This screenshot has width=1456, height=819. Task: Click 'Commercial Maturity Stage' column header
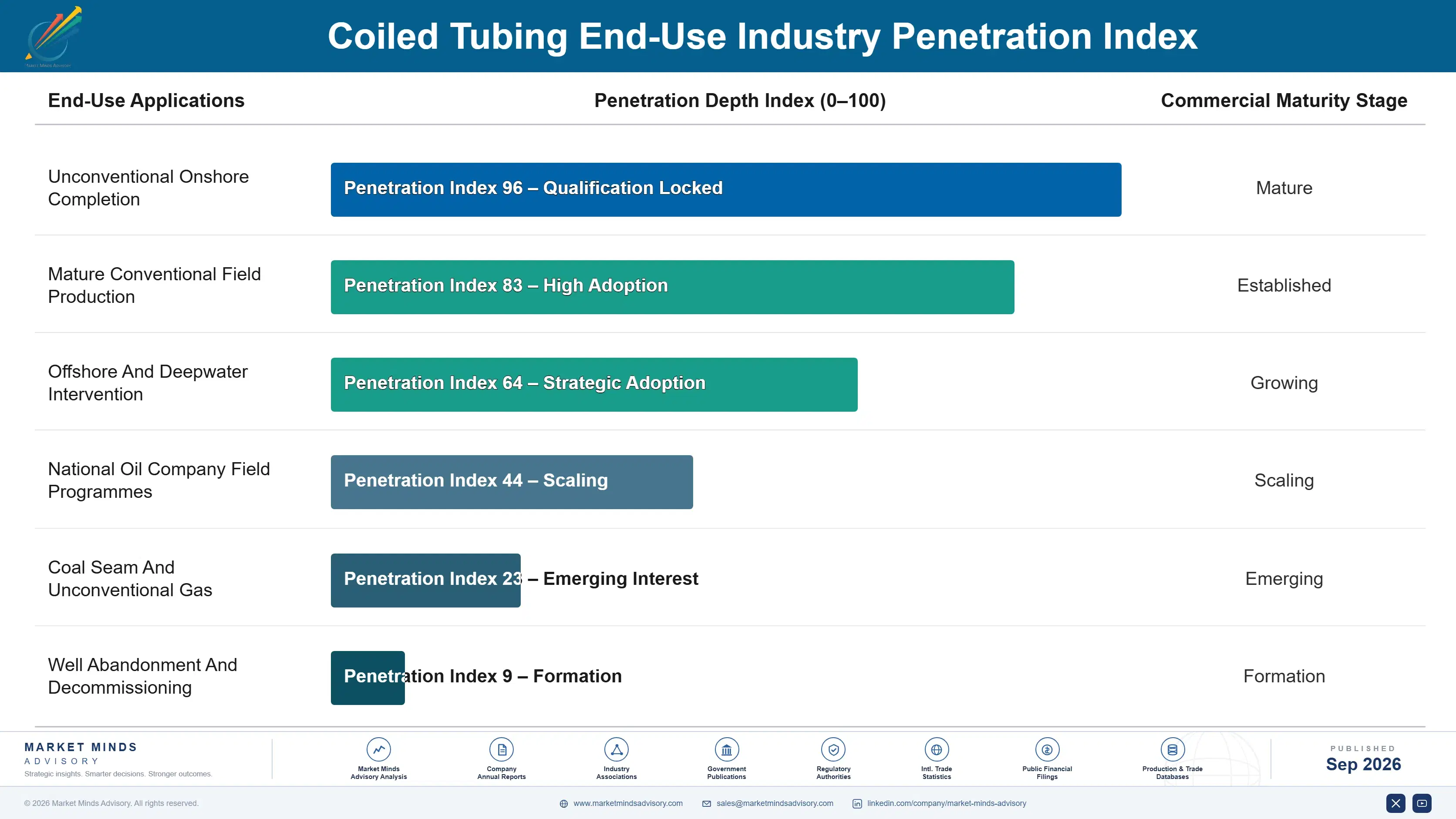pos(1284,101)
